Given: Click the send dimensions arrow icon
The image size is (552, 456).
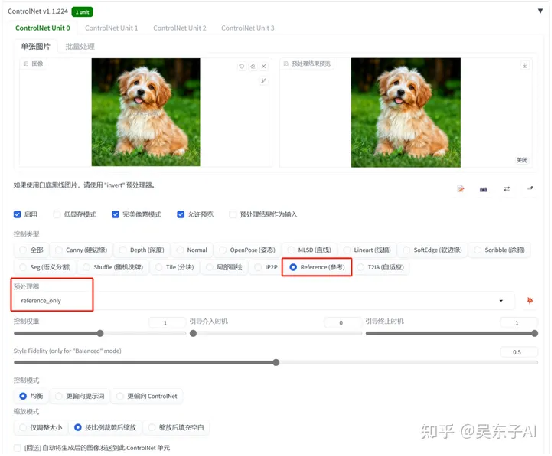Looking at the screenshot, I should (x=530, y=188).
